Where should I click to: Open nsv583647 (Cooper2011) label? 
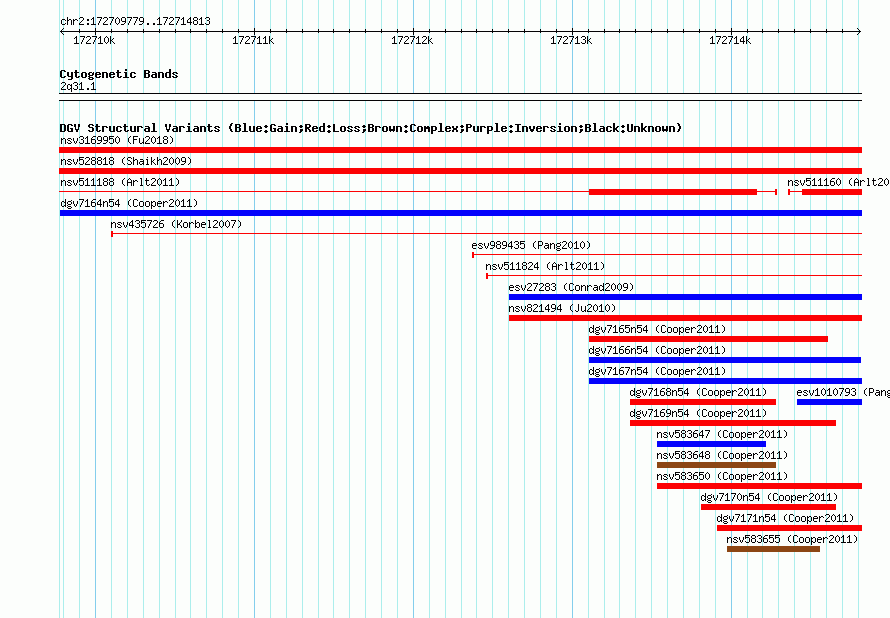click(722, 434)
